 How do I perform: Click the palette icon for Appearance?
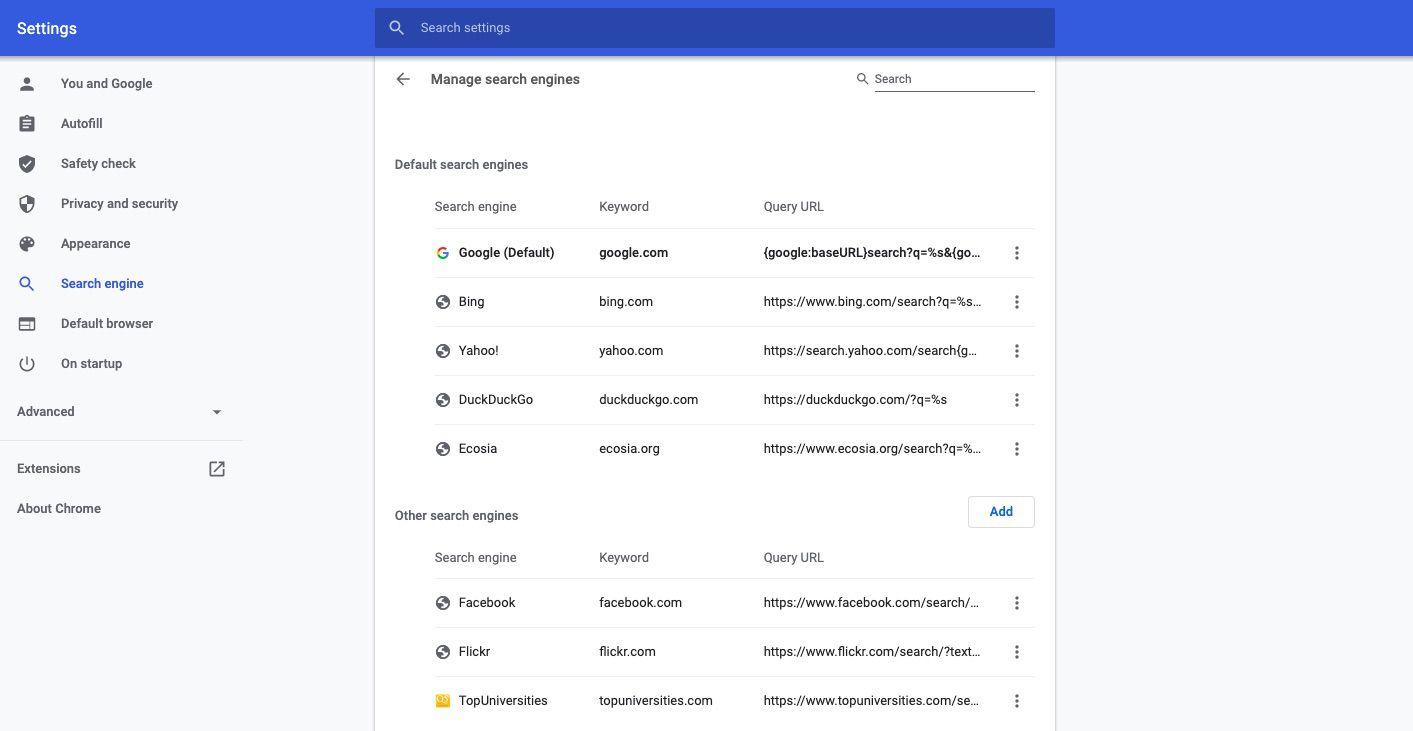pyautogui.click(x=27, y=244)
